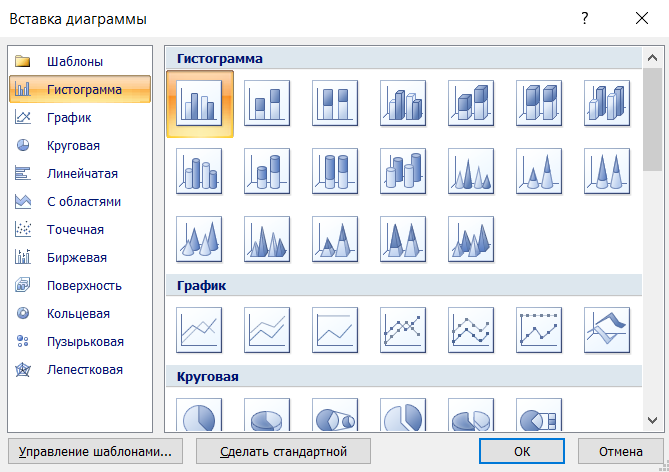Open the С областями category

tap(80, 201)
